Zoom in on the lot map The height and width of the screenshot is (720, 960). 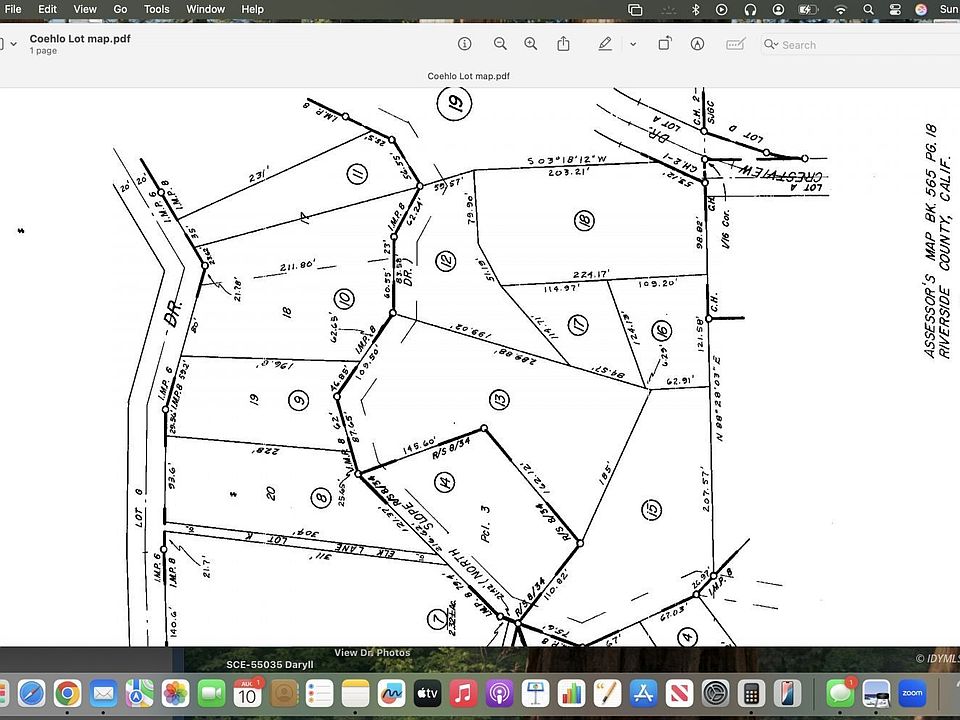[531, 44]
